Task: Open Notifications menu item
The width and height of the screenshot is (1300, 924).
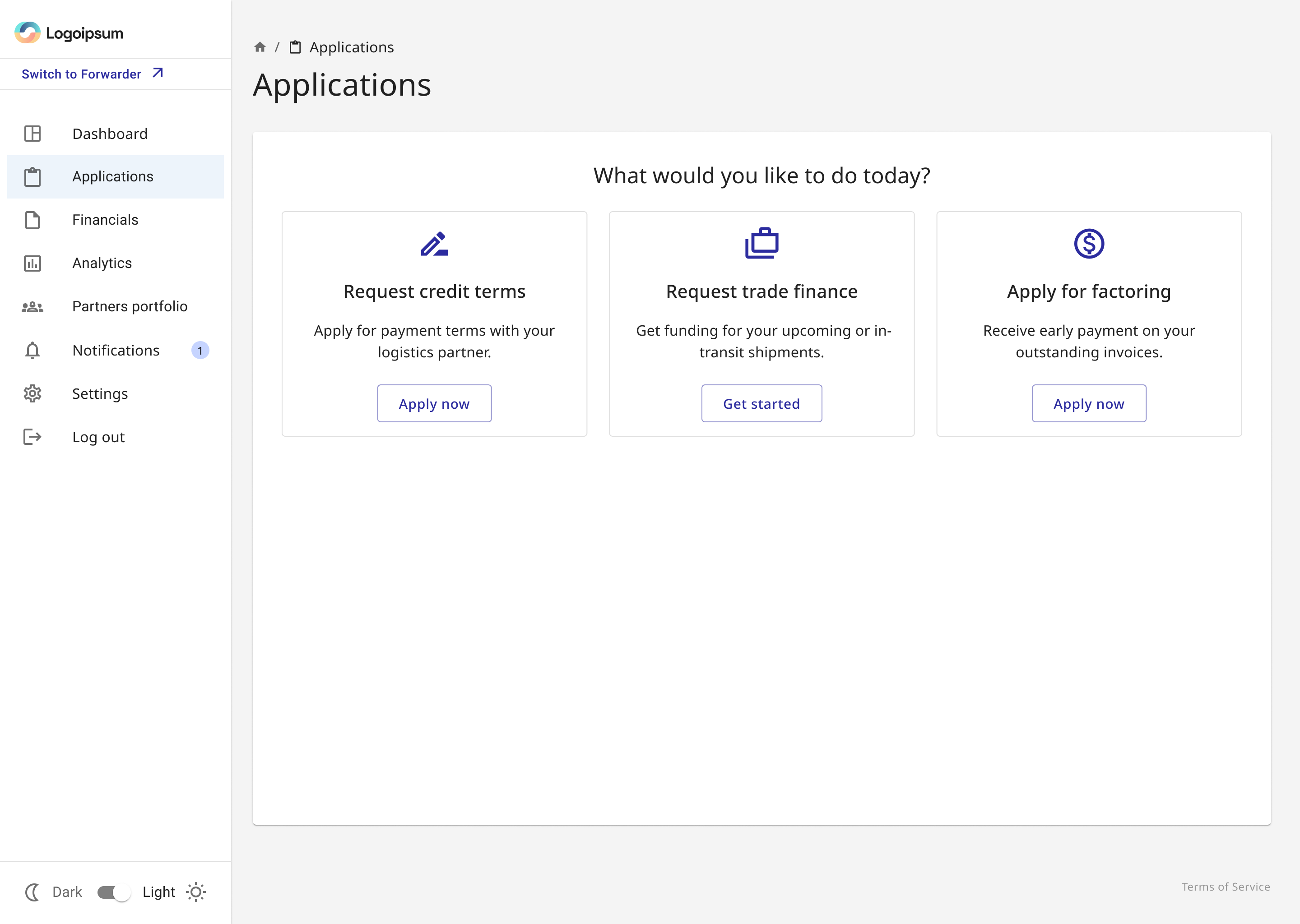Action: coord(116,350)
